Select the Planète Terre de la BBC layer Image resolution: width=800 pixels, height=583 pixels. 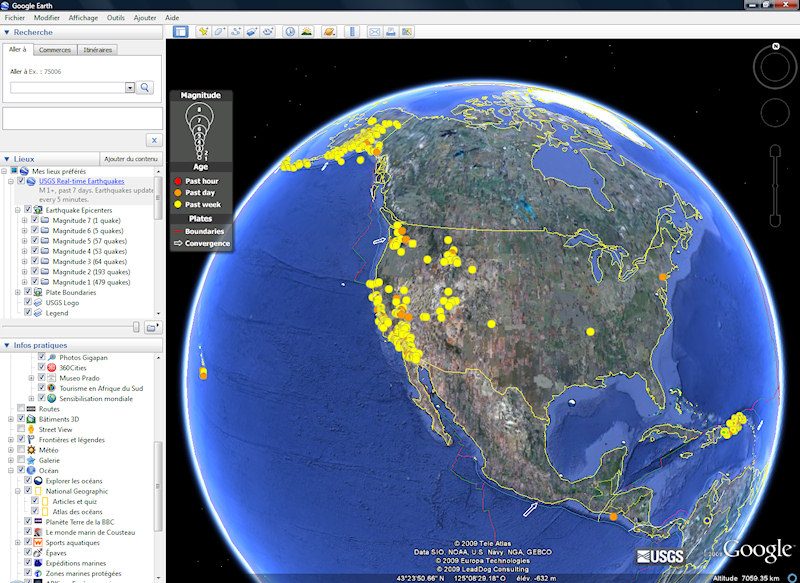(80, 522)
